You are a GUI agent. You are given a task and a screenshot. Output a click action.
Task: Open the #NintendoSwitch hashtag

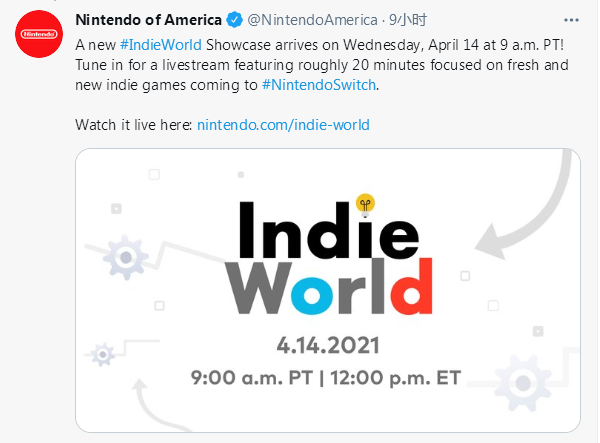(x=319, y=85)
